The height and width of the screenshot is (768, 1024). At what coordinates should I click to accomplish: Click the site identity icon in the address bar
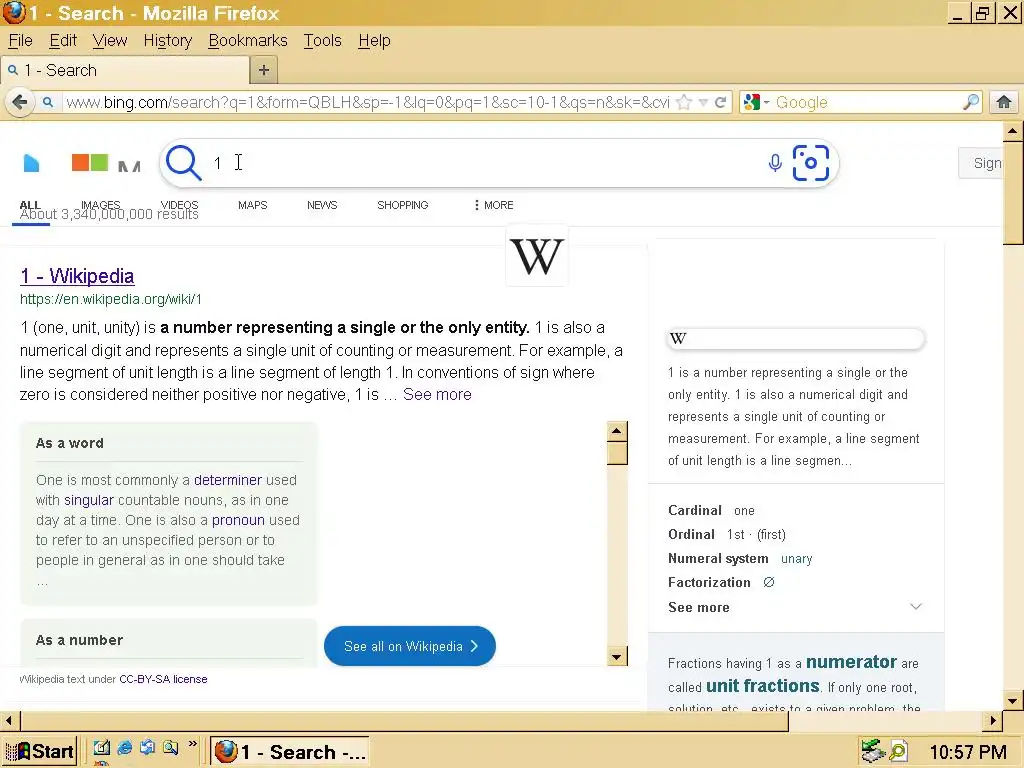pos(48,102)
